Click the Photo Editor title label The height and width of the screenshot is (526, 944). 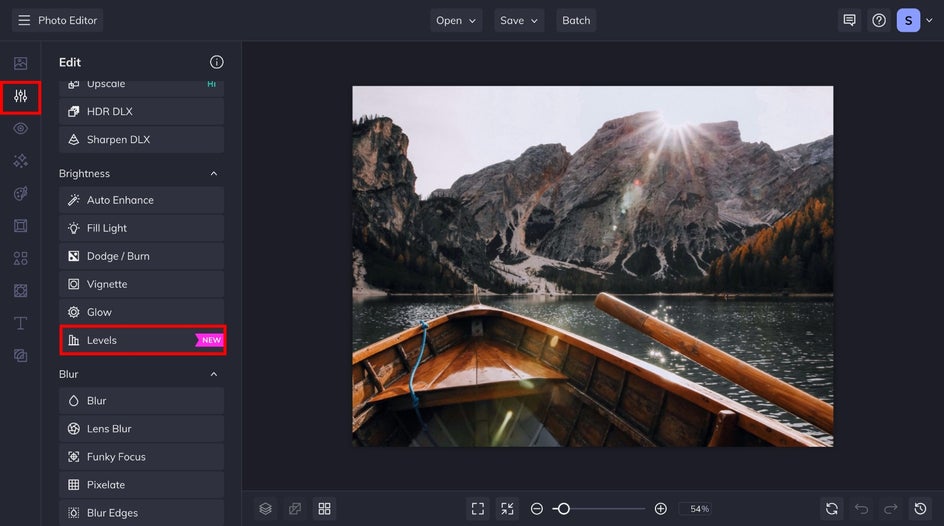67,20
